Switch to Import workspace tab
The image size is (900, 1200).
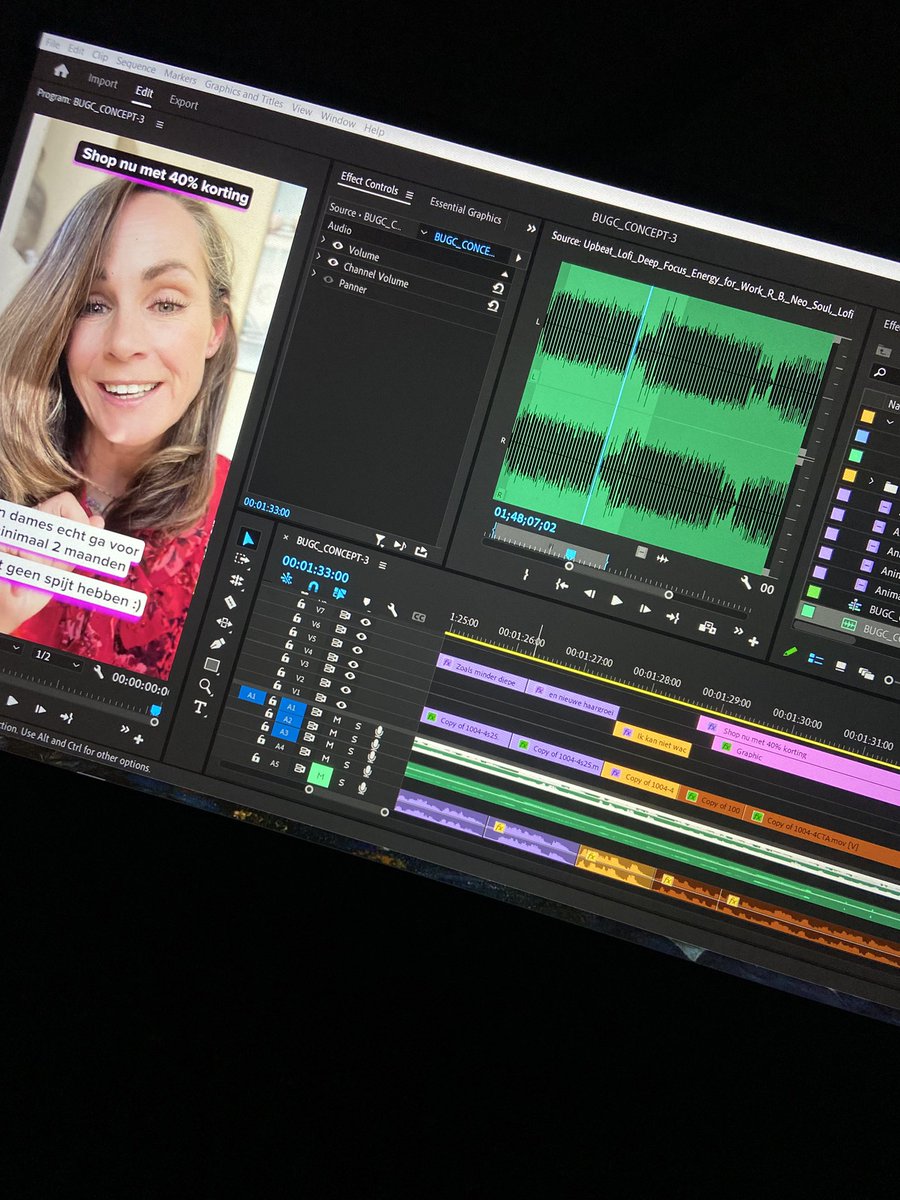tap(102, 83)
